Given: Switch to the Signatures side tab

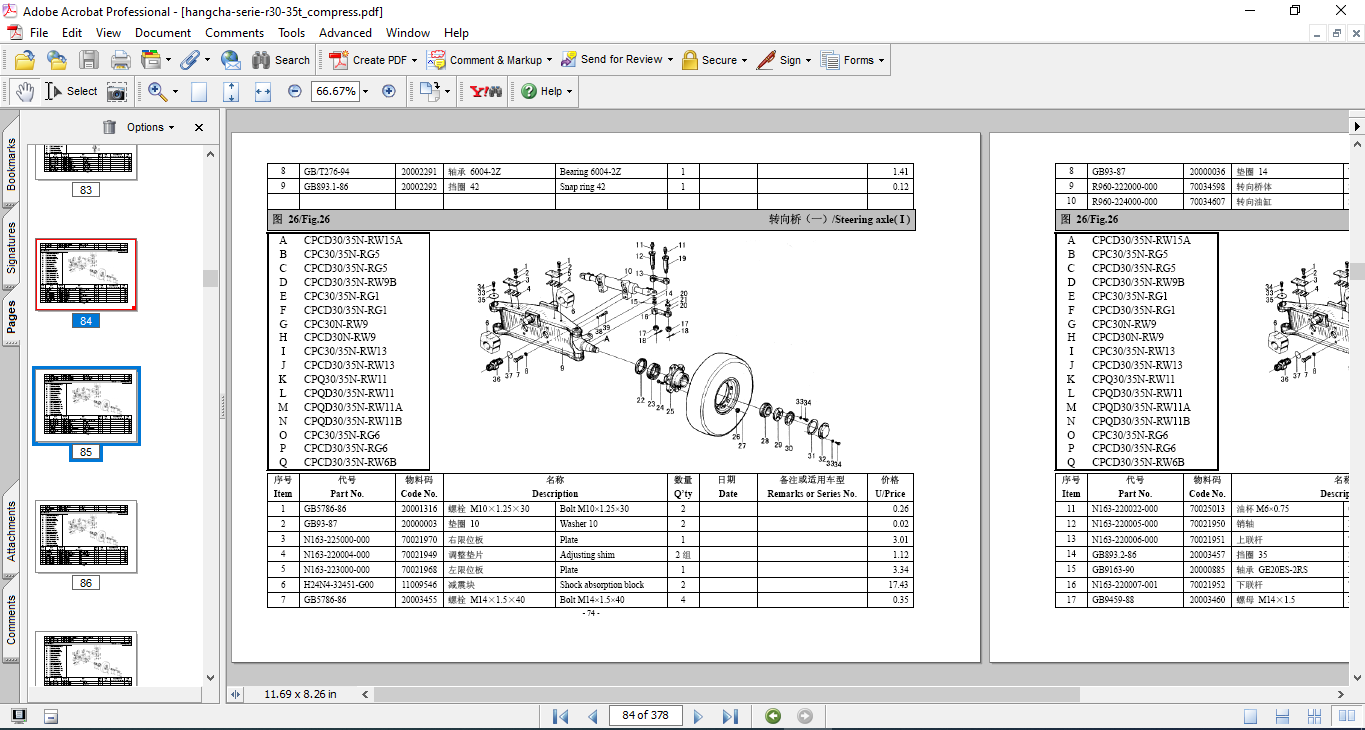Looking at the screenshot, I should coord(11,247).
